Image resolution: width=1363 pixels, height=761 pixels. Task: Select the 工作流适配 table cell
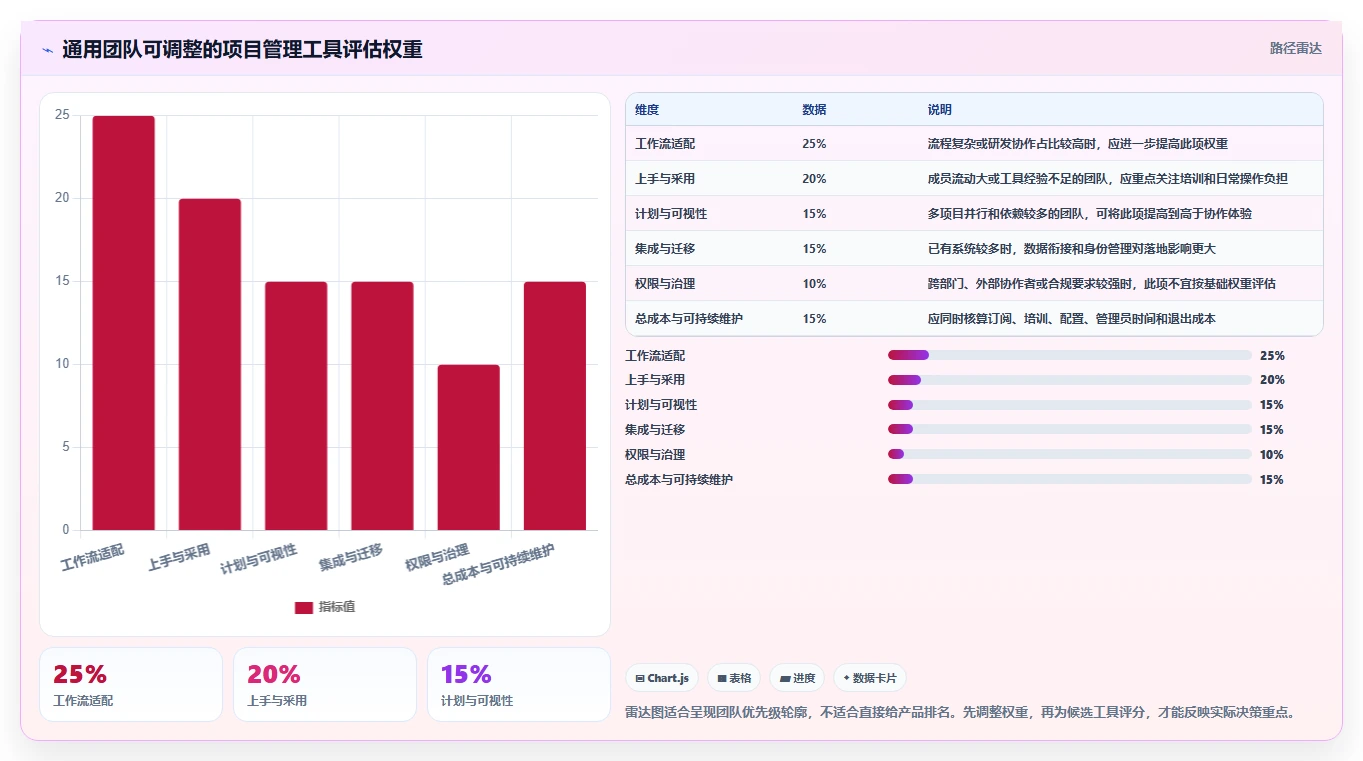709,144
